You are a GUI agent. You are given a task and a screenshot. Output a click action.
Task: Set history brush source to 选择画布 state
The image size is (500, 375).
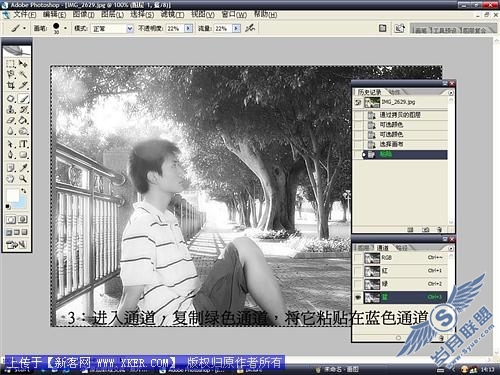pos(358,144)
